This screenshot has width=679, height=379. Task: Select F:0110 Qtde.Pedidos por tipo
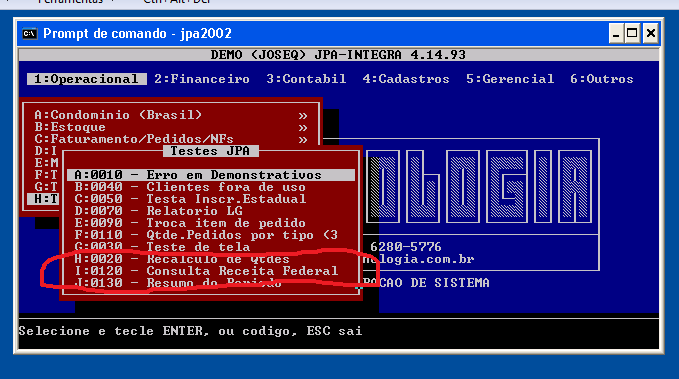(x=206, y=235)
